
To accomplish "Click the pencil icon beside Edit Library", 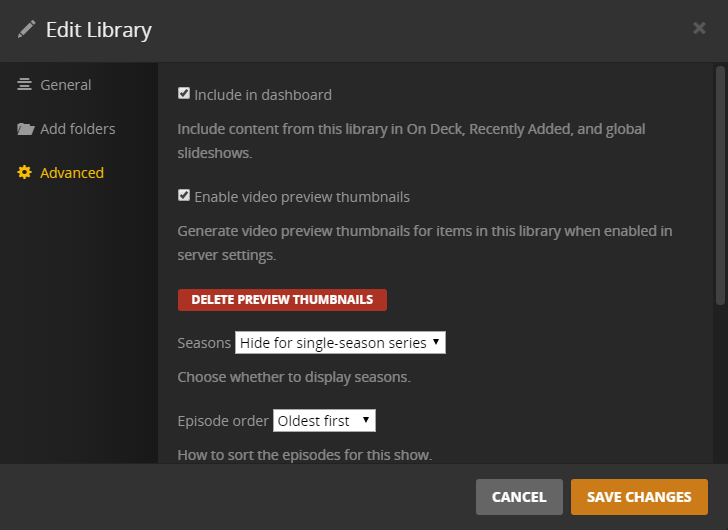I will 26,29.
